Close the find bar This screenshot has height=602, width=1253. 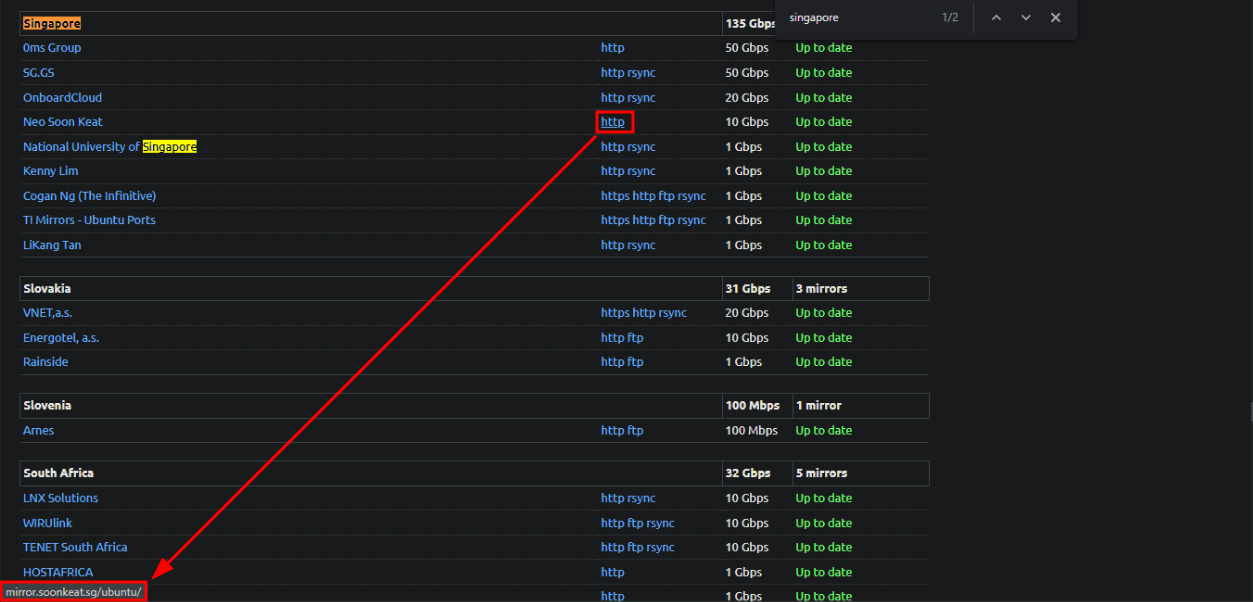[1055, 18]
